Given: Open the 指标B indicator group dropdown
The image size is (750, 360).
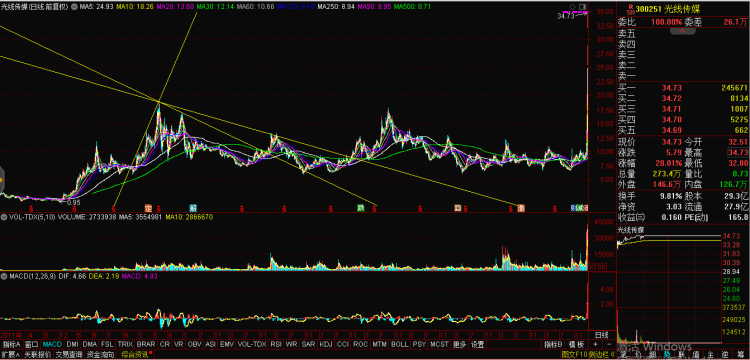Looking at the screenshot, I should pos(553,344).
